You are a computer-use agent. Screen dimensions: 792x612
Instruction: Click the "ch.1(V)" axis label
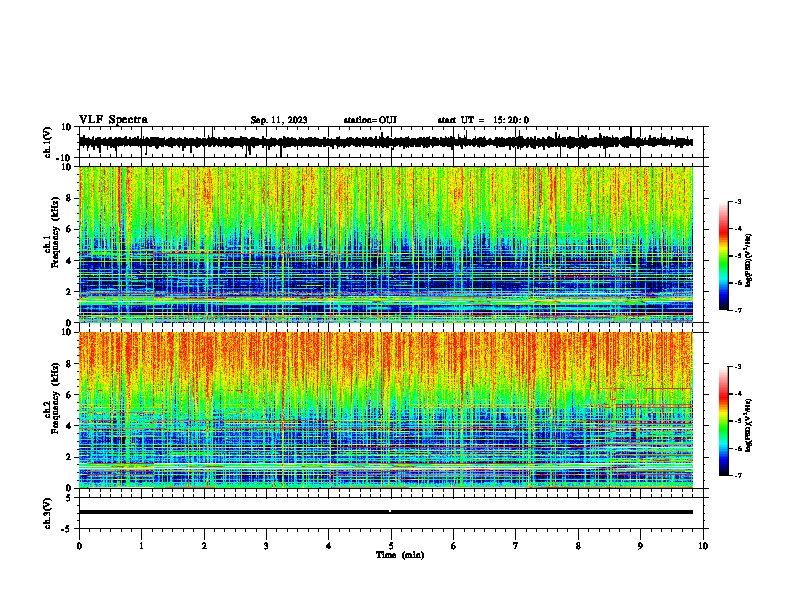(48, 142)
